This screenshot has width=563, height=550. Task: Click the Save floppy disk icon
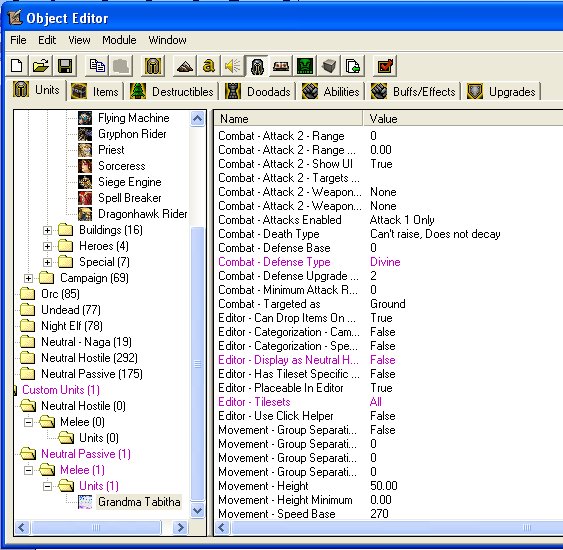65,66
